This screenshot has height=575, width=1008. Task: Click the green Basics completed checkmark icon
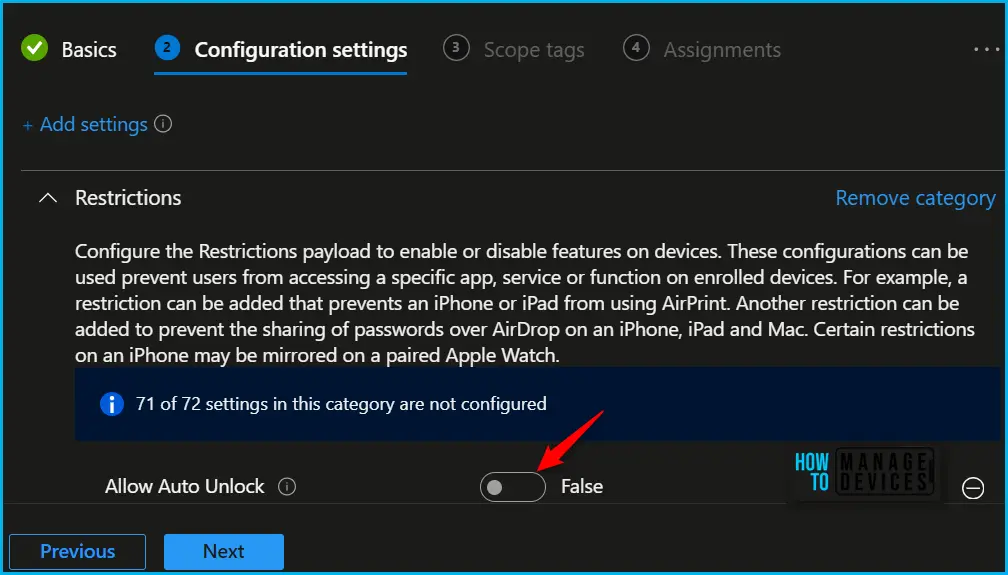click(x=35, y=48)
